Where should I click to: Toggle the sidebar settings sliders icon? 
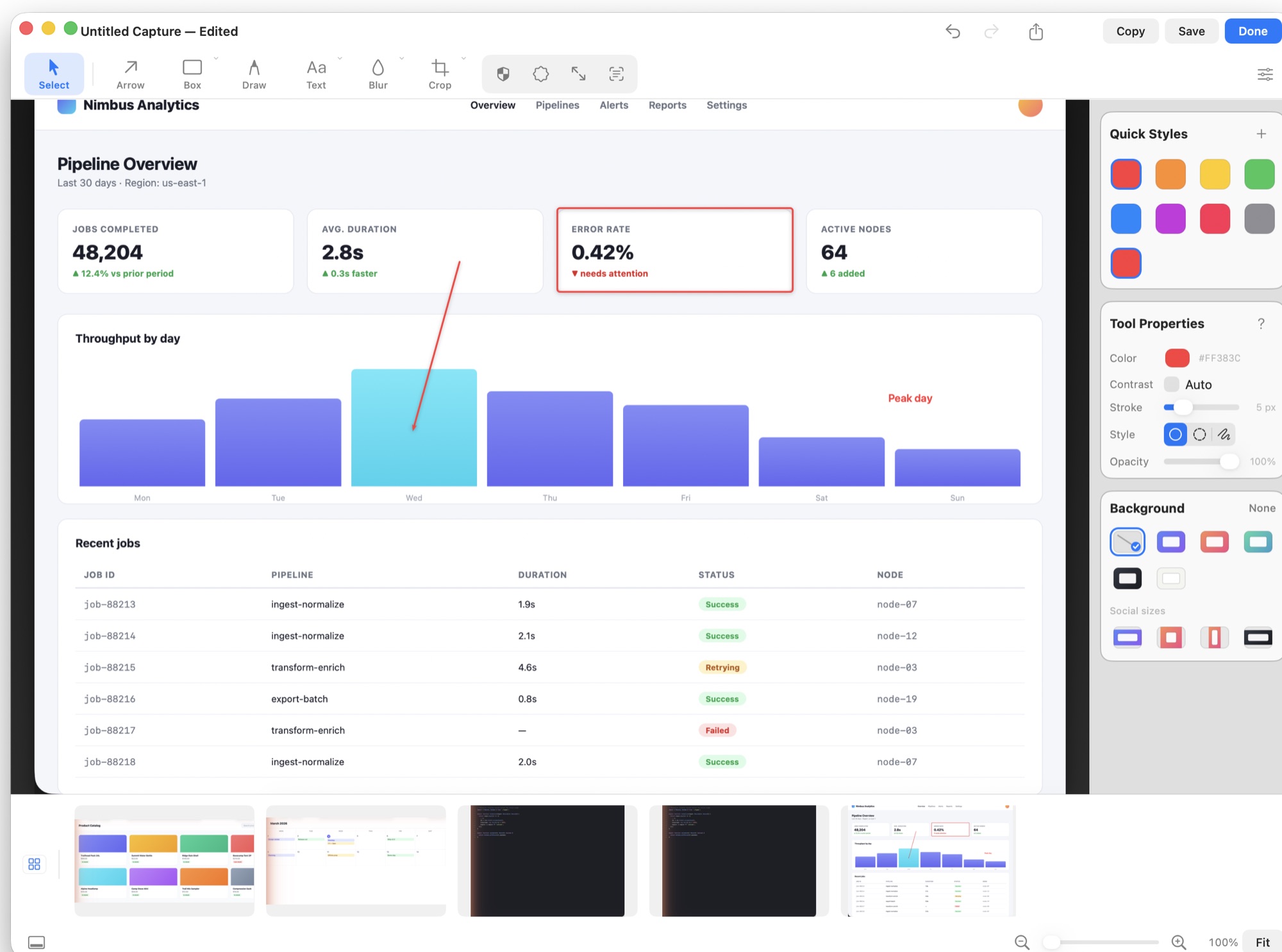1265,74
